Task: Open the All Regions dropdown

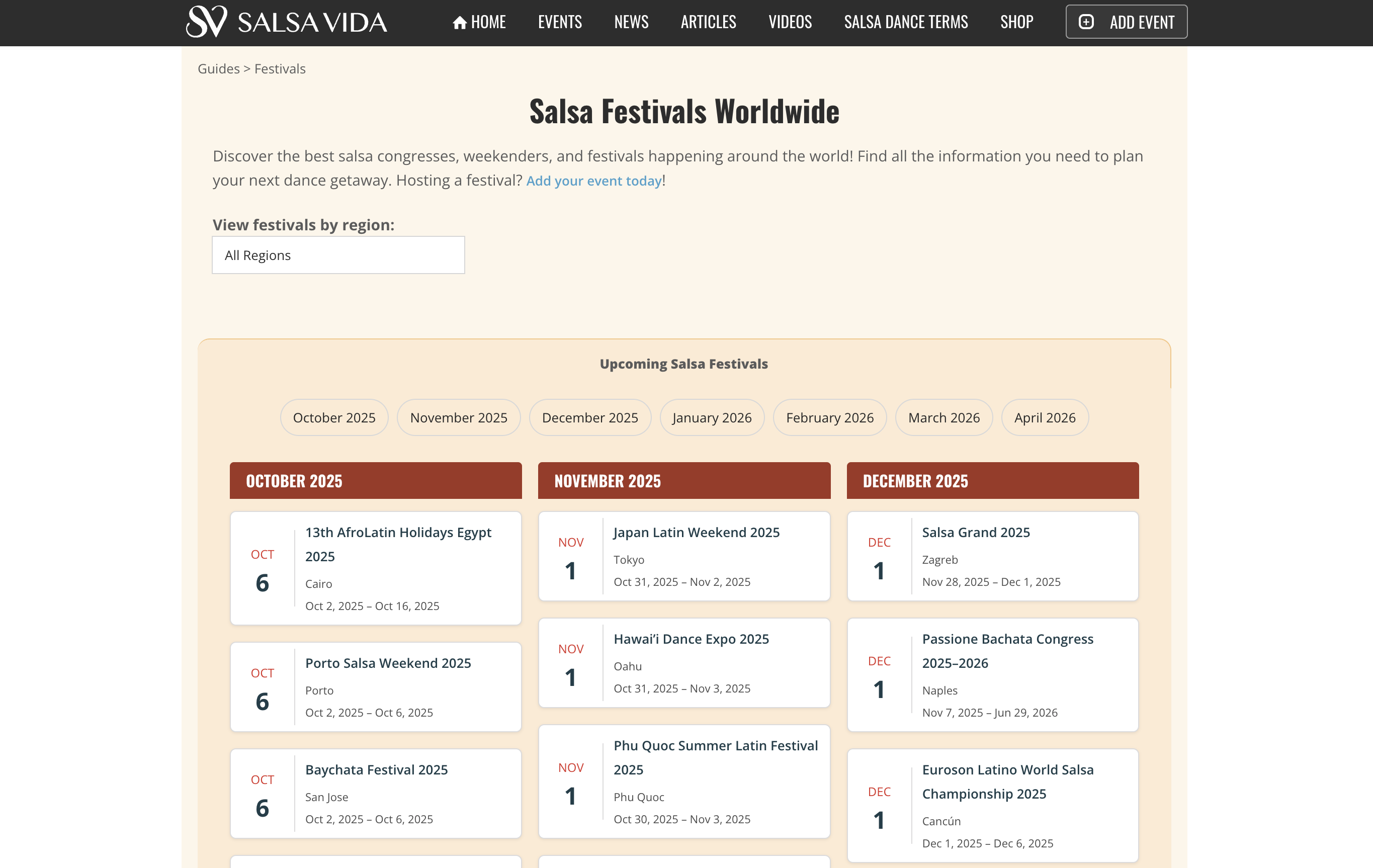Action: 338,255
